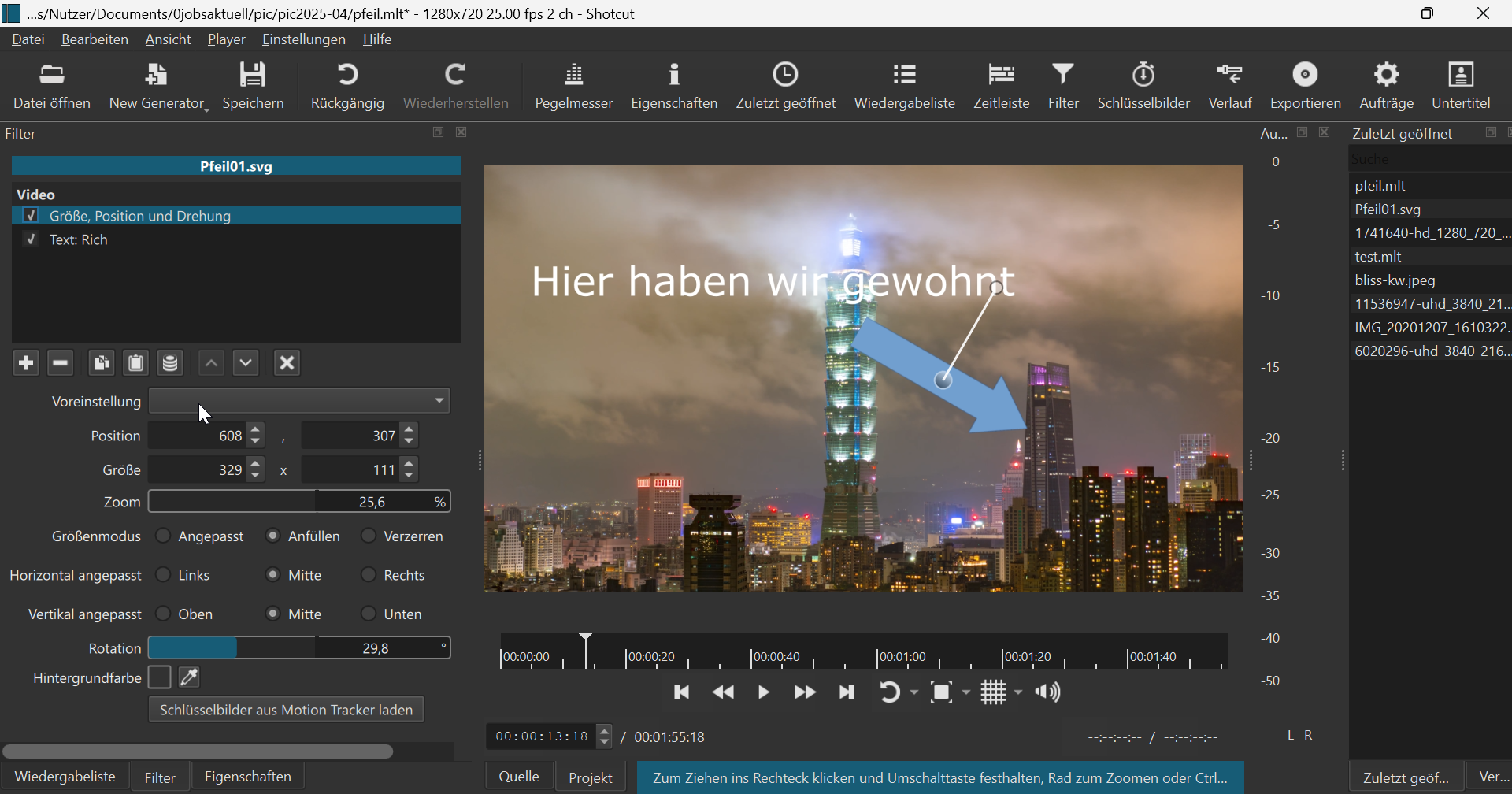Image resolution: width=1512 pixels, height=794 pixels.
Task: Uncheck the Größe, Position und Drehung filter
Action: point(31,216)
